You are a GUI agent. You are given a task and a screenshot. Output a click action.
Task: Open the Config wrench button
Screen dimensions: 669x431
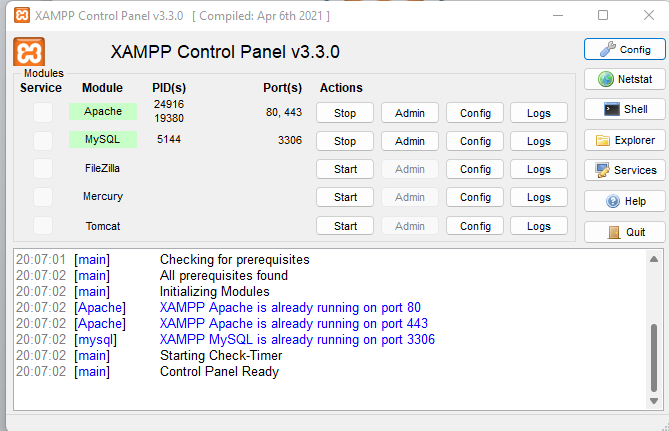tap(608, 49)
